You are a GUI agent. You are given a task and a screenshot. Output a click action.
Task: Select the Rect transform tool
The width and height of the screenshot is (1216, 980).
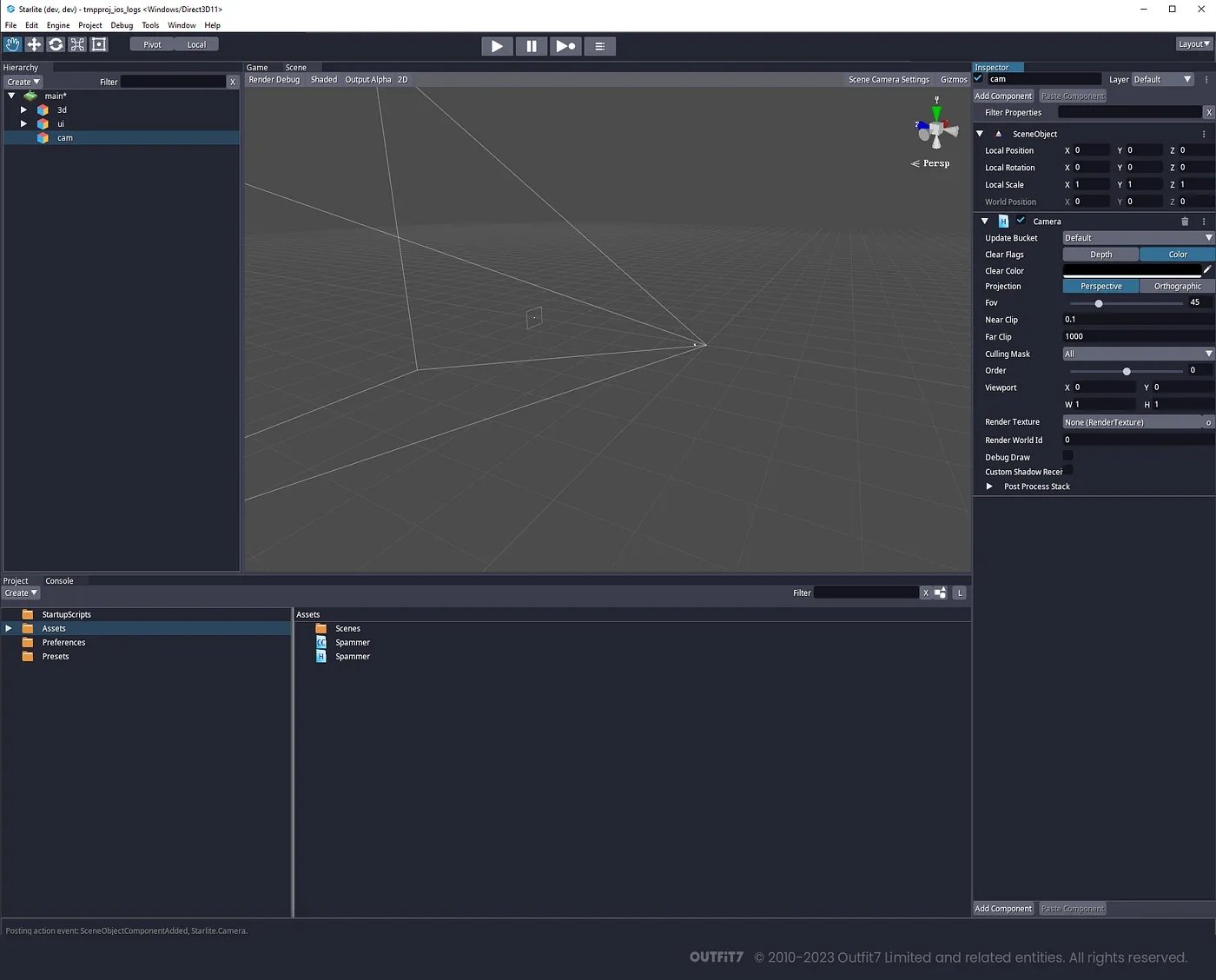click(98, 44)
